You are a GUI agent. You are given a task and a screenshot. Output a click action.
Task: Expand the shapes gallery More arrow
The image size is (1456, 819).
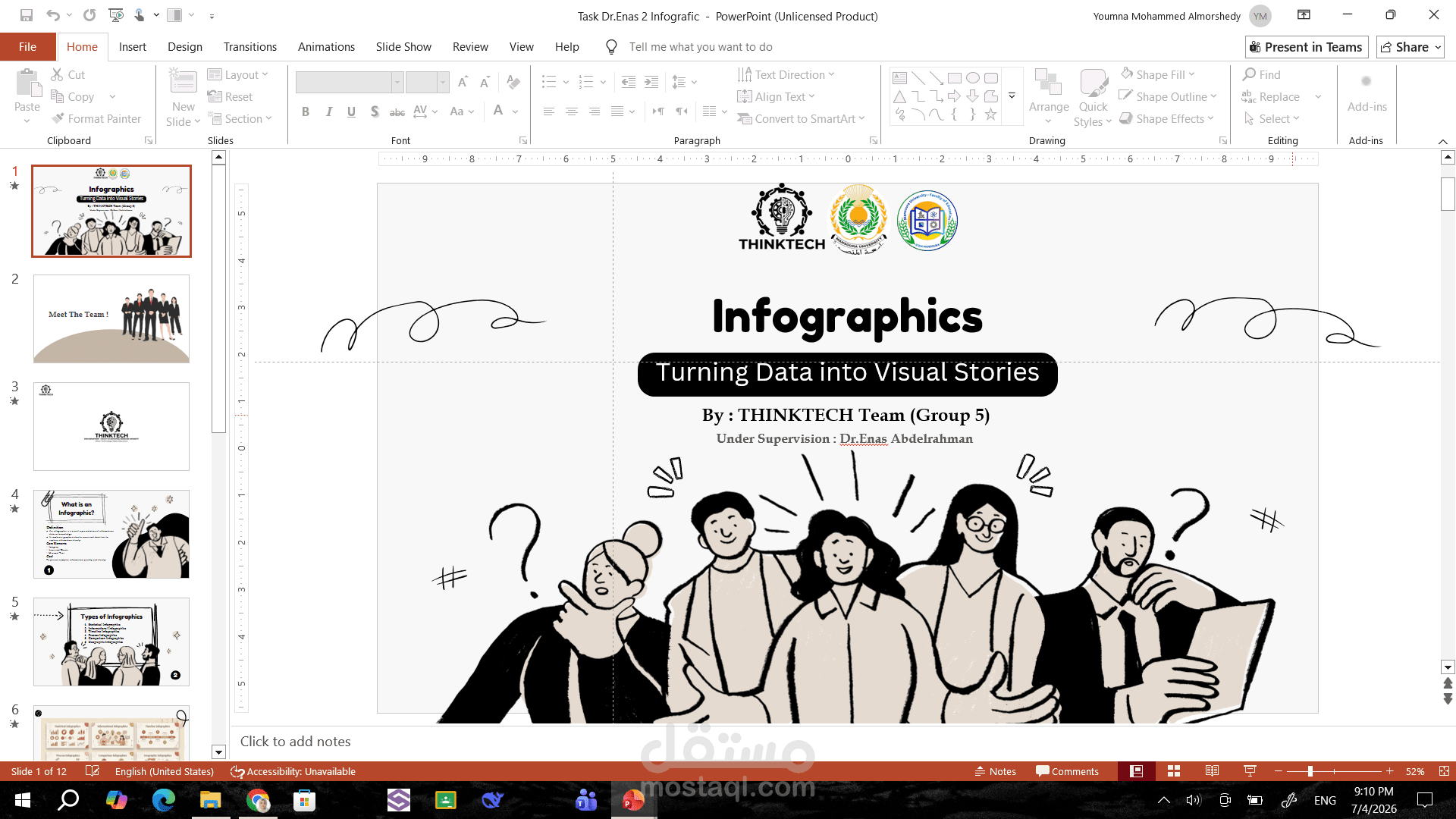coord(1012,96)
